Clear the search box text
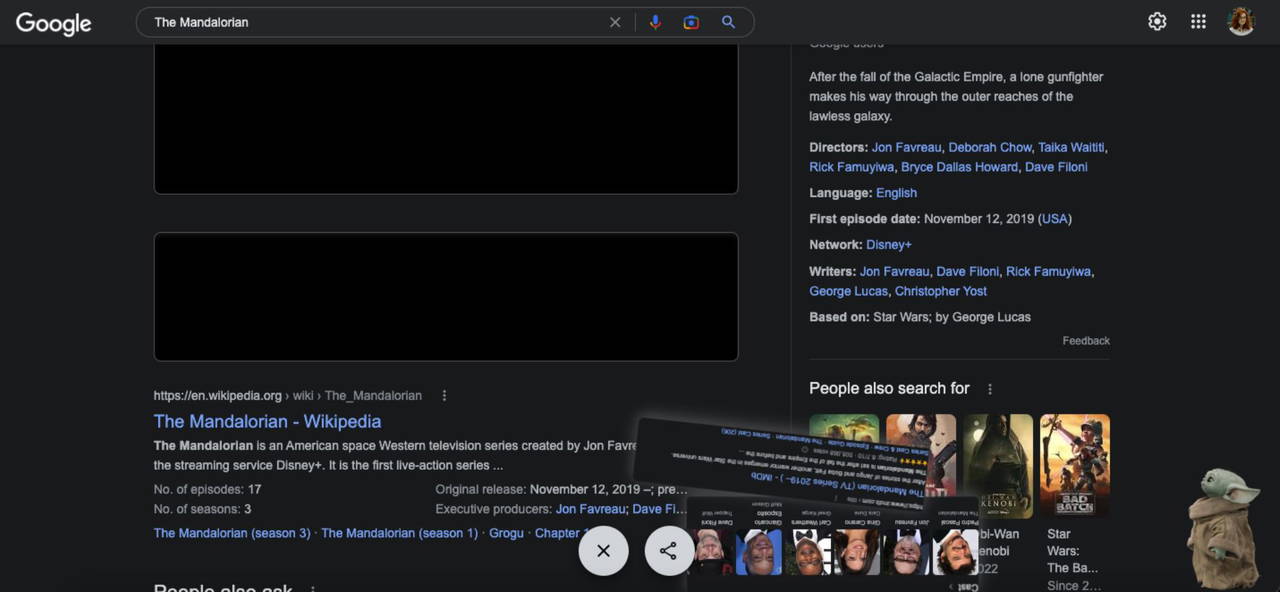Viewport: 1280px width, 592px height. [x=615, y=22]
